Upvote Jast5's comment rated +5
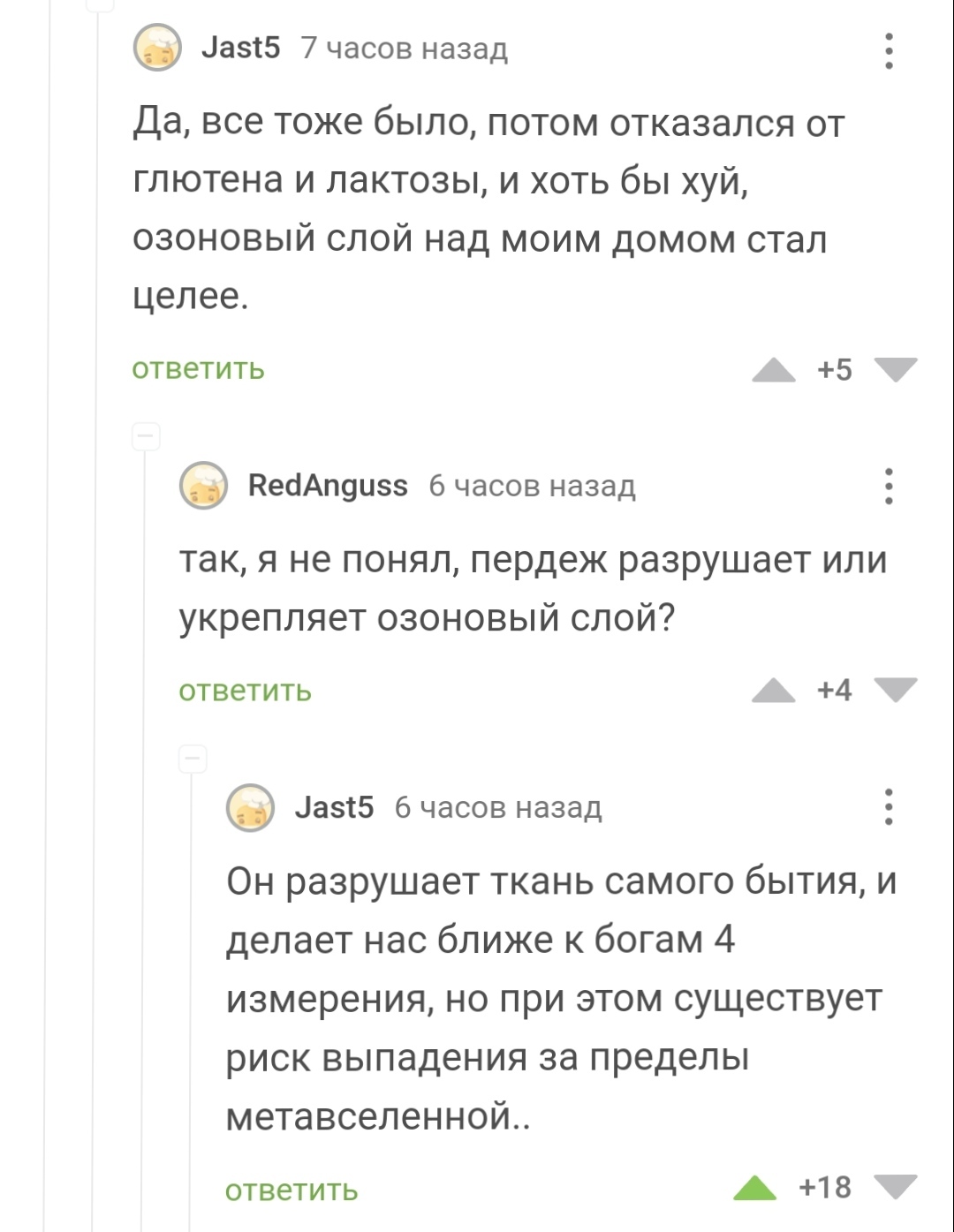The height and width of the screenshot is (1232, 954). pos(774,370)
